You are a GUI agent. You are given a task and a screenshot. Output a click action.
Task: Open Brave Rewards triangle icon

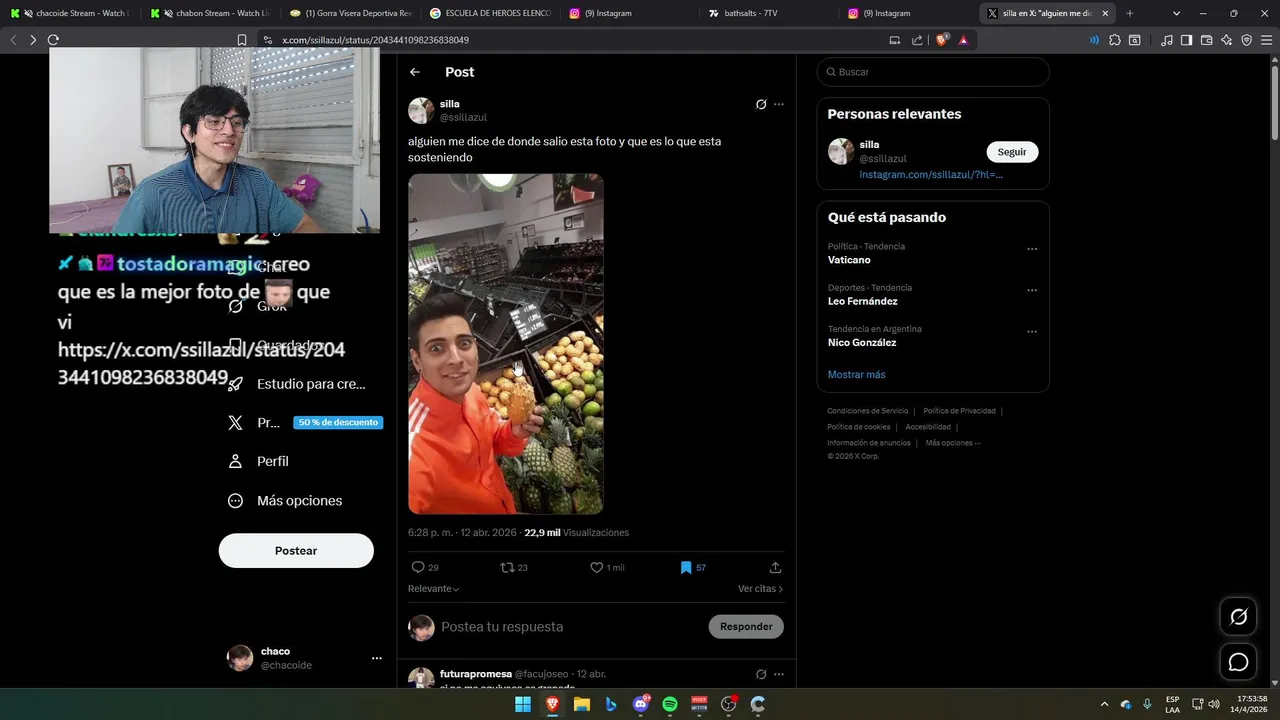coord(963,40)
